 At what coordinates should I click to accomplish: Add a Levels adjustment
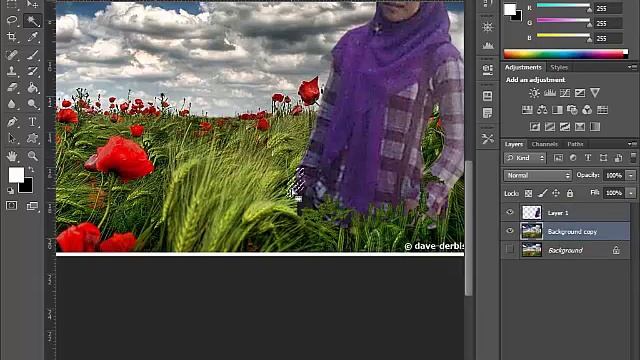pos(550,93)
